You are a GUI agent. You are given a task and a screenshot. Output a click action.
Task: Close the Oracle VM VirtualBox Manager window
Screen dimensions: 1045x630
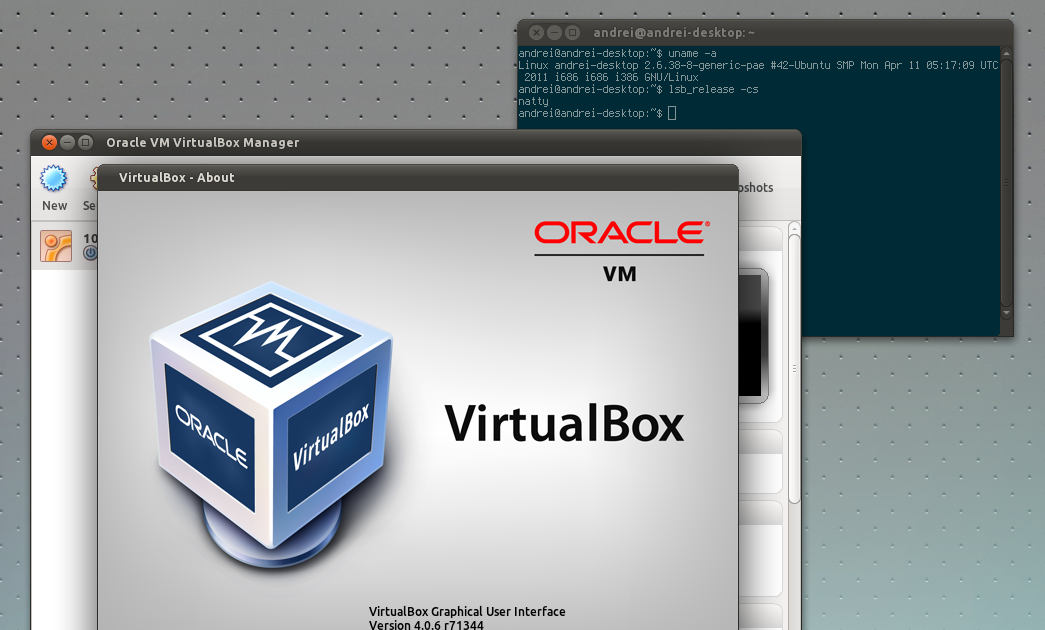tap(49, 142)
